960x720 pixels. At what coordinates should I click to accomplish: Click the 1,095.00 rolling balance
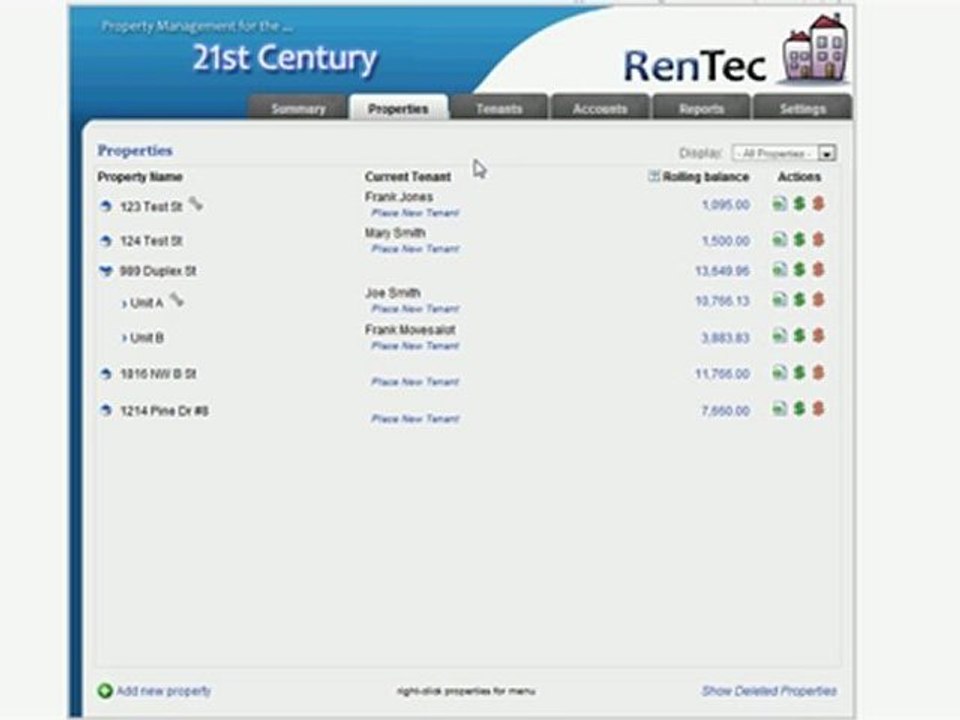pos(726,204)
